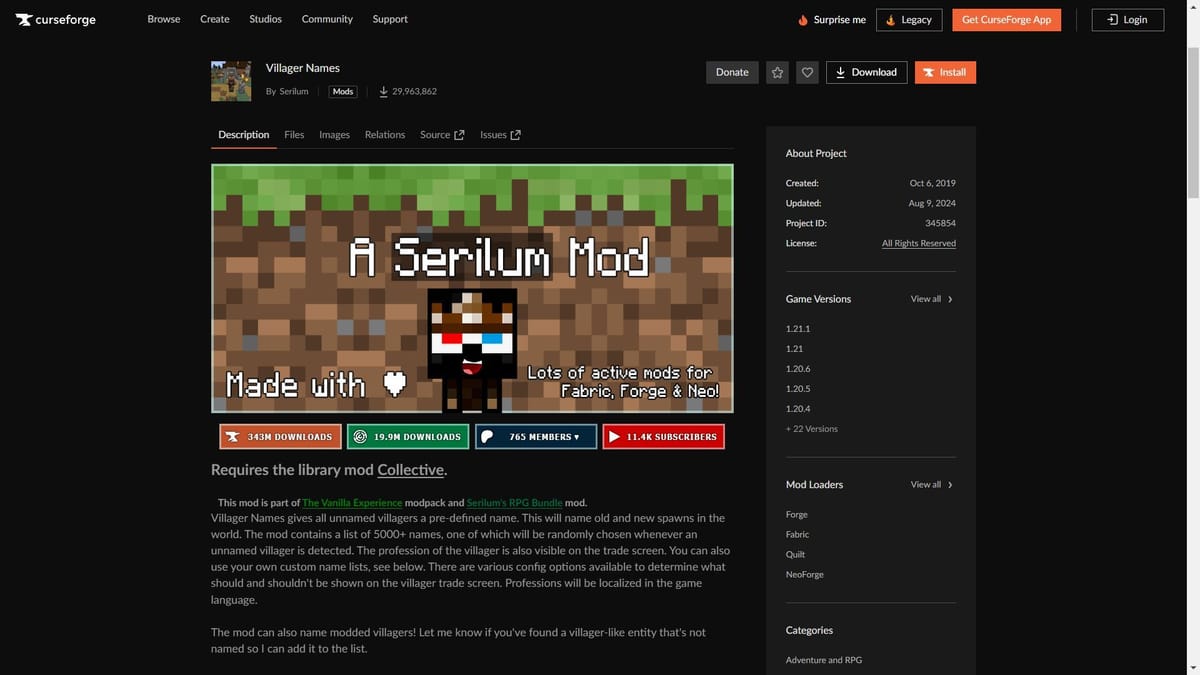Click the All Rights Reserved license link
Image resolution: width=1200 pixels, height=675 pixels.
918,242
